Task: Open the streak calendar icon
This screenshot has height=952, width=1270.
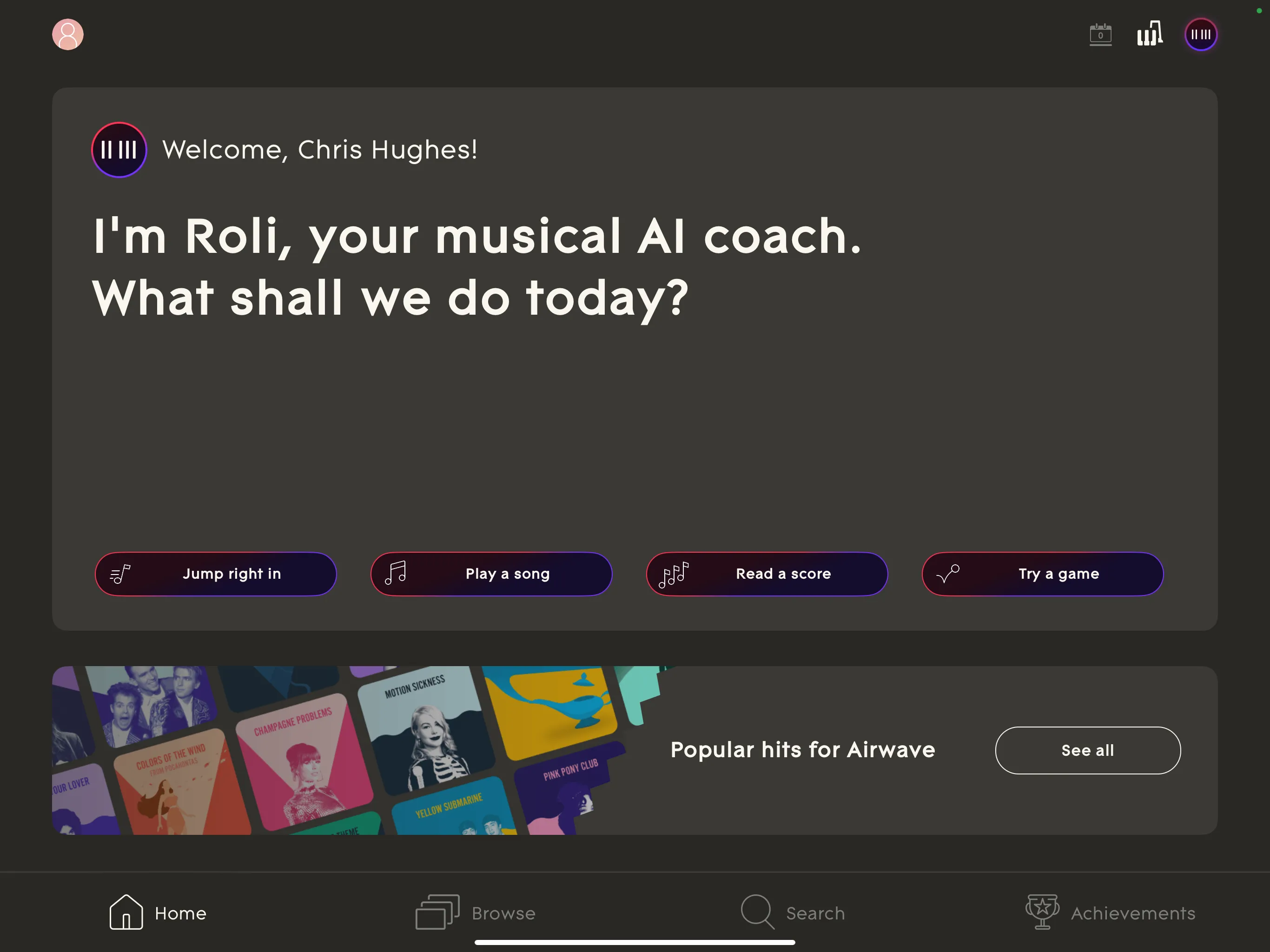Action: [x=1100, y=34]
